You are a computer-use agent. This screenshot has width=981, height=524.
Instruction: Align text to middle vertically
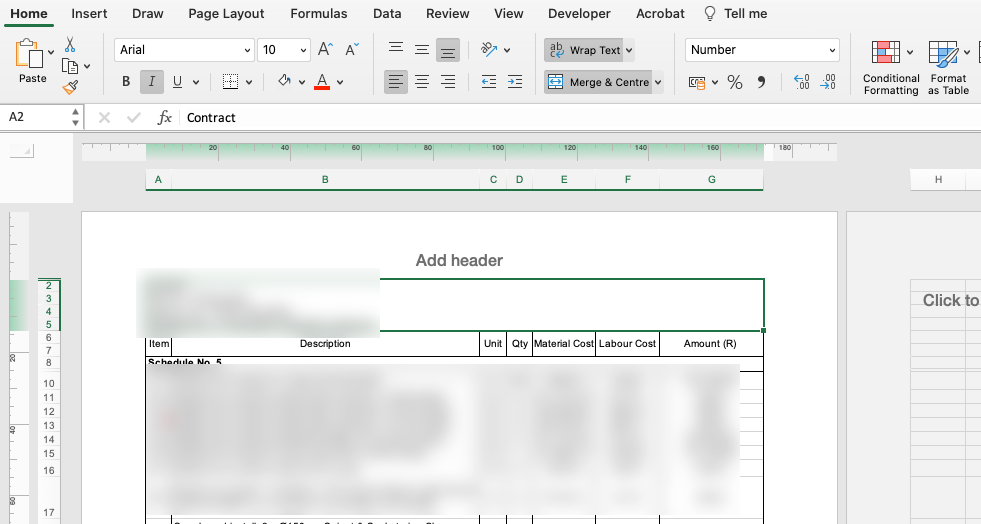click(422, 49)
